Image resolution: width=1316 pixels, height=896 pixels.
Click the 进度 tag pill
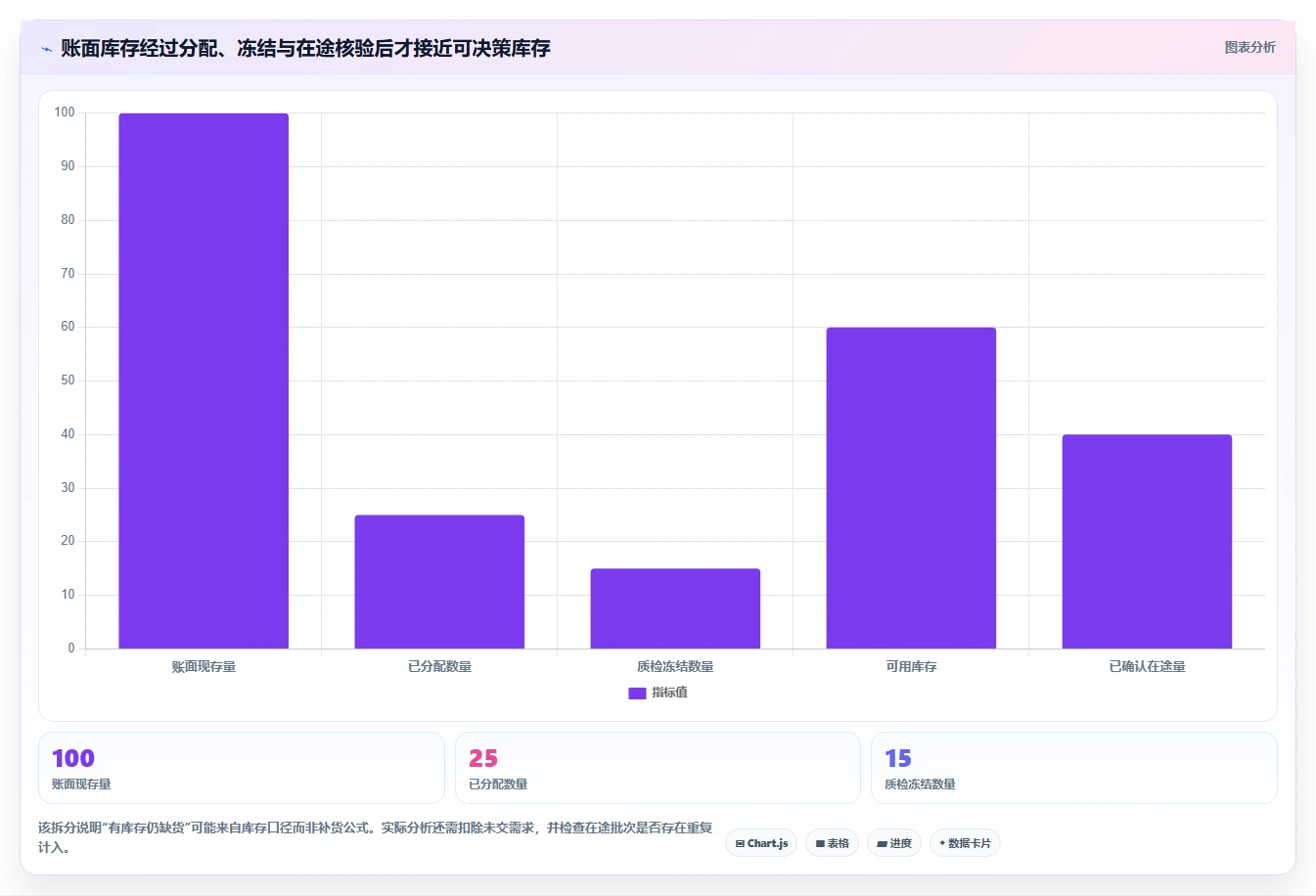coord(894,843)
